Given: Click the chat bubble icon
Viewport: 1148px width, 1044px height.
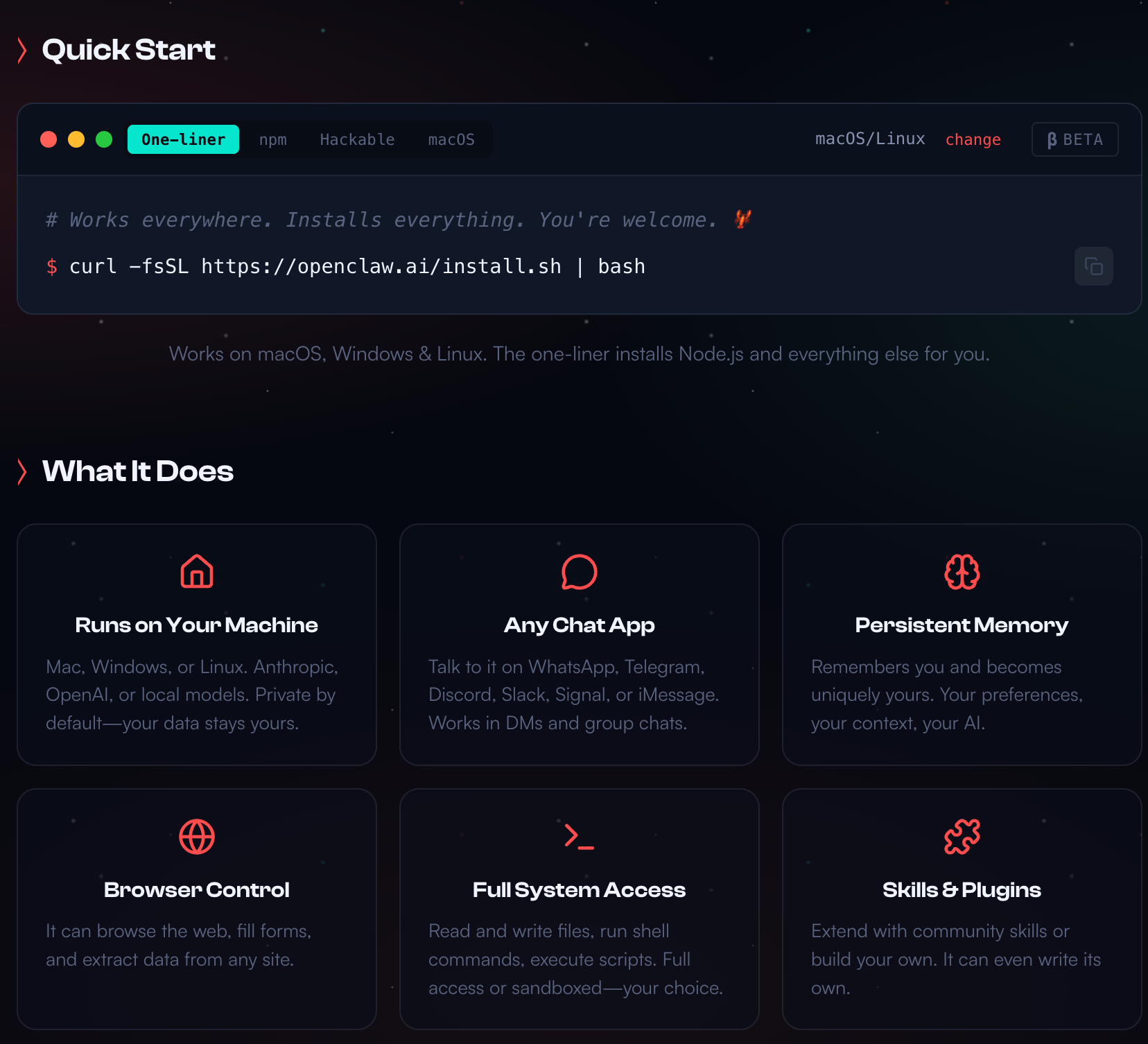Looking at the screenshot, I should tap(579, 571).
